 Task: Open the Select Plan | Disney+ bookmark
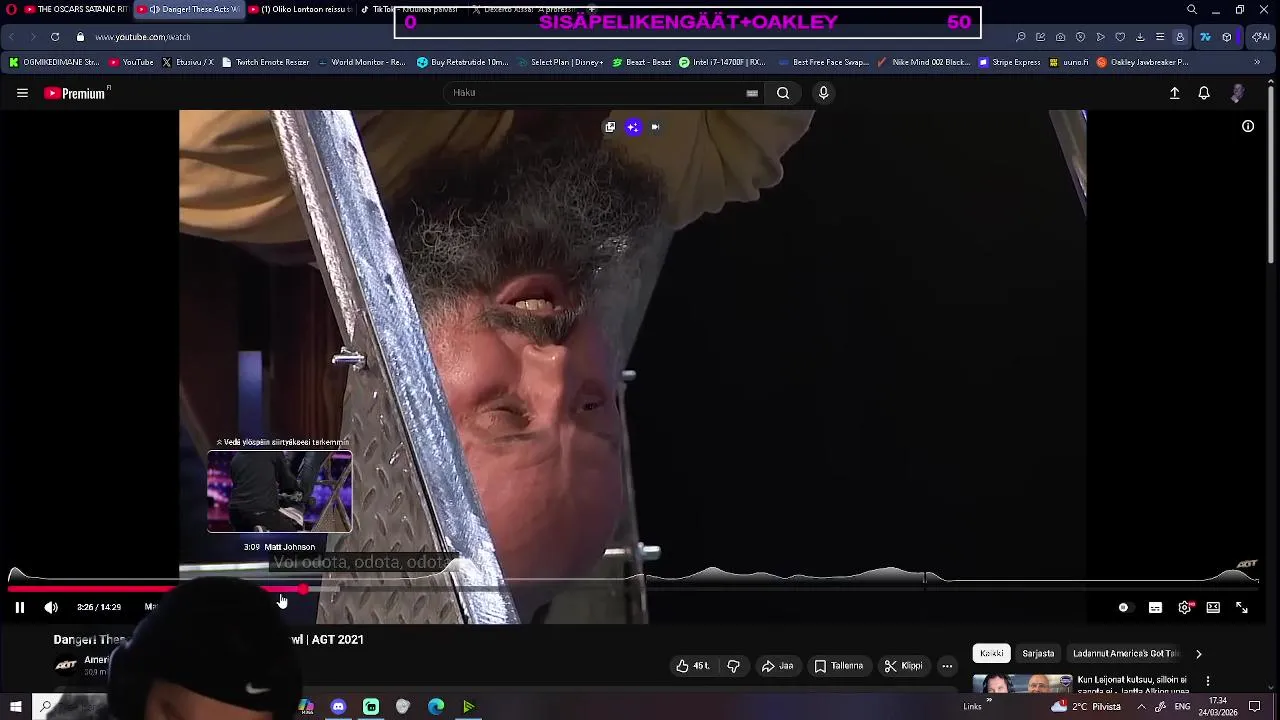pyautogui.click(x=560, y=62)
